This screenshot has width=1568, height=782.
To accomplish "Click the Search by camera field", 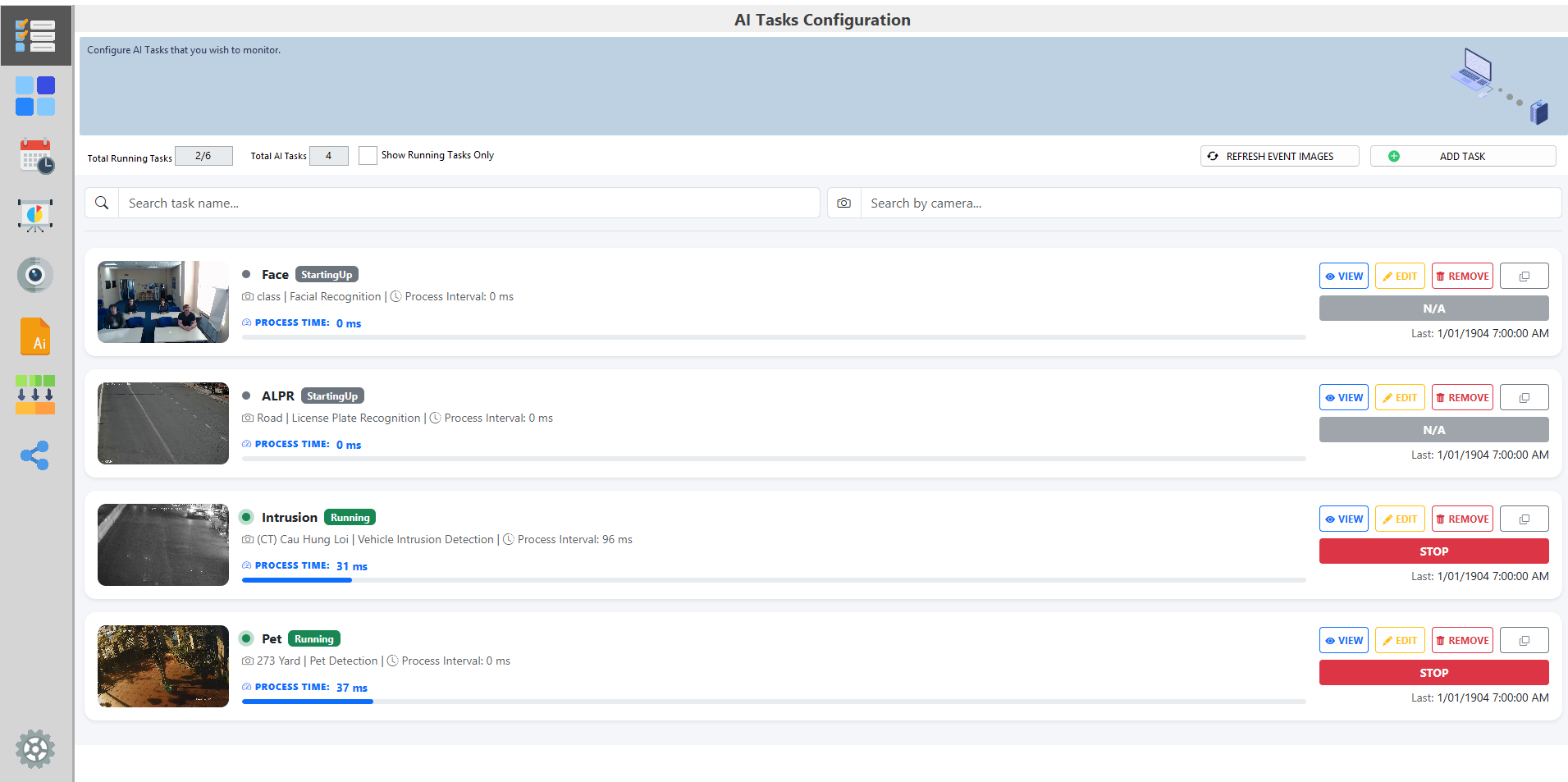I will coord(1210,204).
